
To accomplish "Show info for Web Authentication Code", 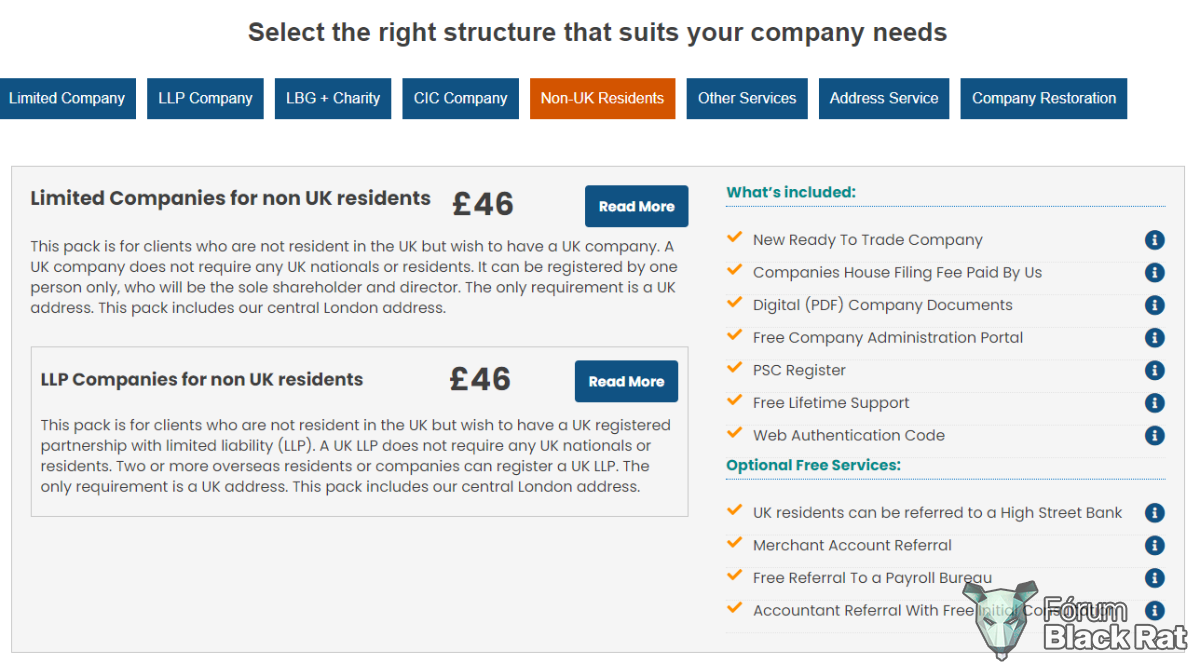I will coord(1155,435).
